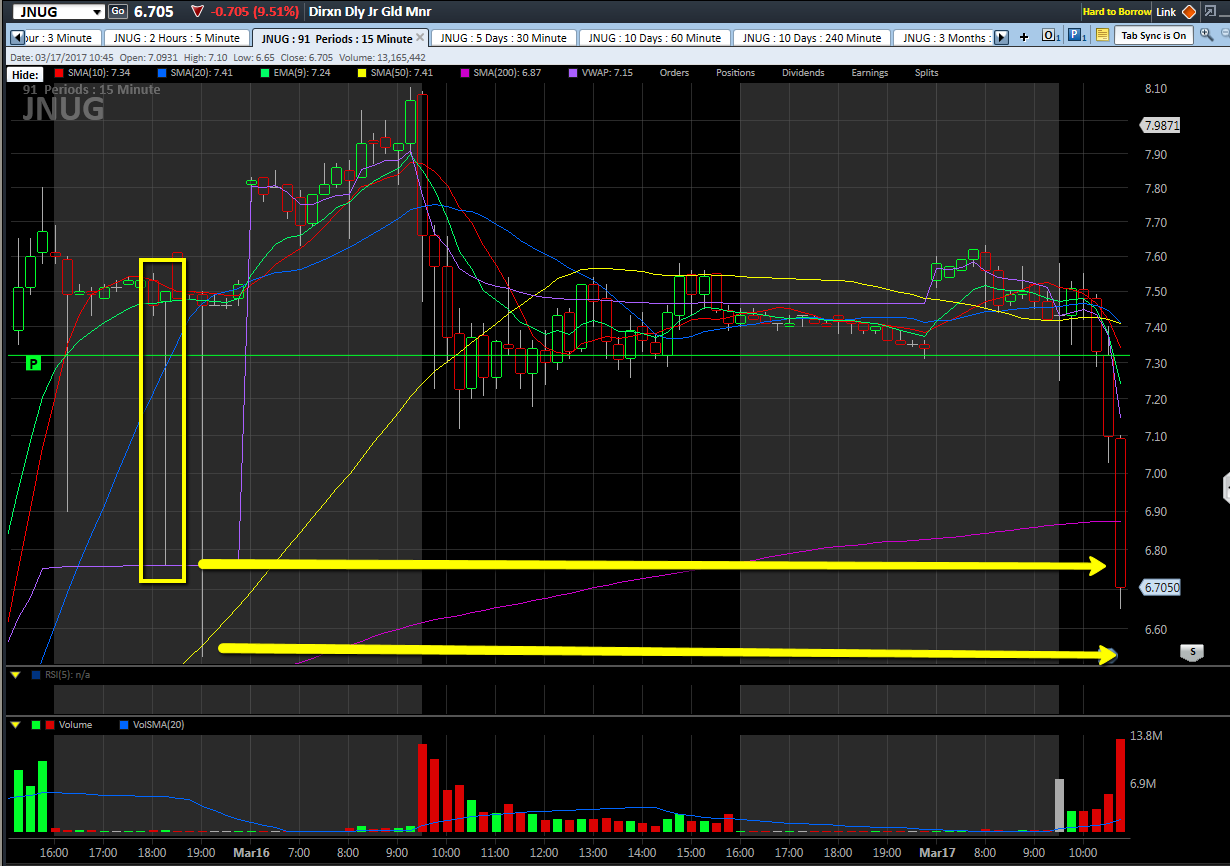Image resolution: width=1230 pixels, height=866 pixels.
Task: Open the JNUG symbol dropdown
Action: point(97,12)
